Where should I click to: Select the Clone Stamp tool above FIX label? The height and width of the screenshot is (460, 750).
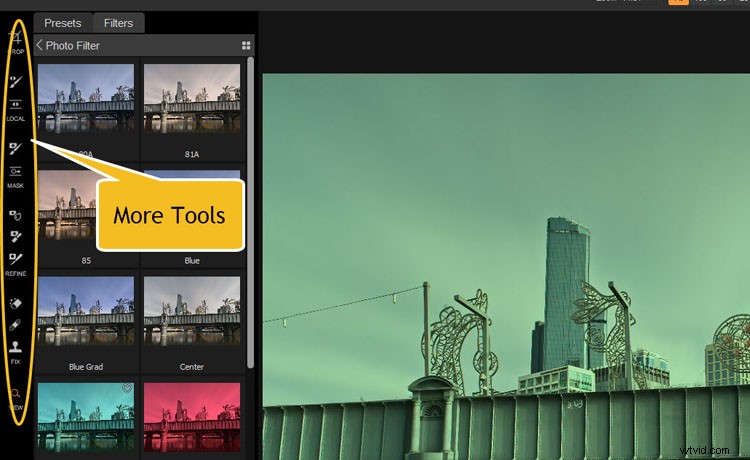tap(15, 347)
